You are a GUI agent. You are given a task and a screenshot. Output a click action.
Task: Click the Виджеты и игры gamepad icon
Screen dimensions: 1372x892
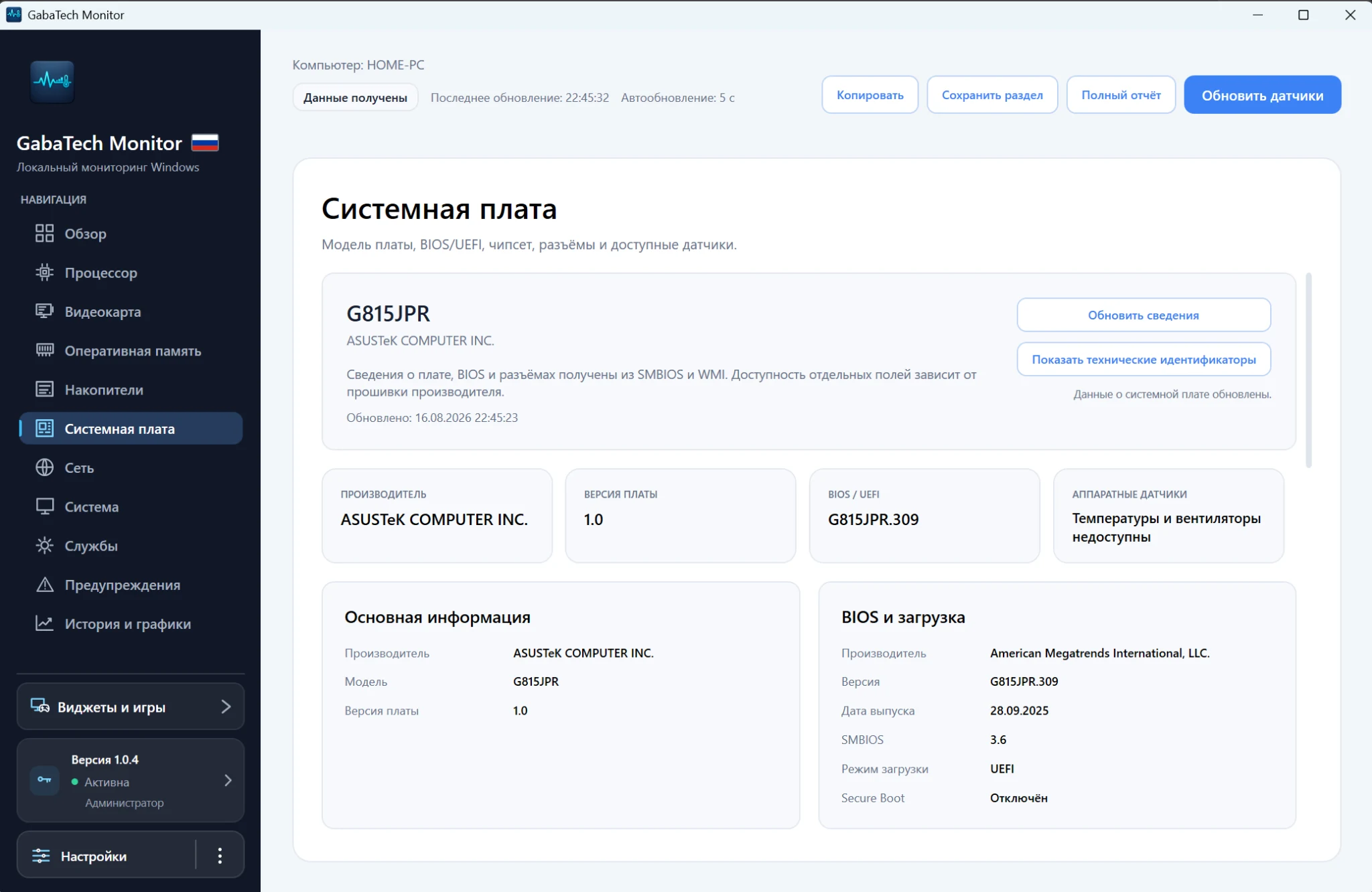click(x=40, y=707)
